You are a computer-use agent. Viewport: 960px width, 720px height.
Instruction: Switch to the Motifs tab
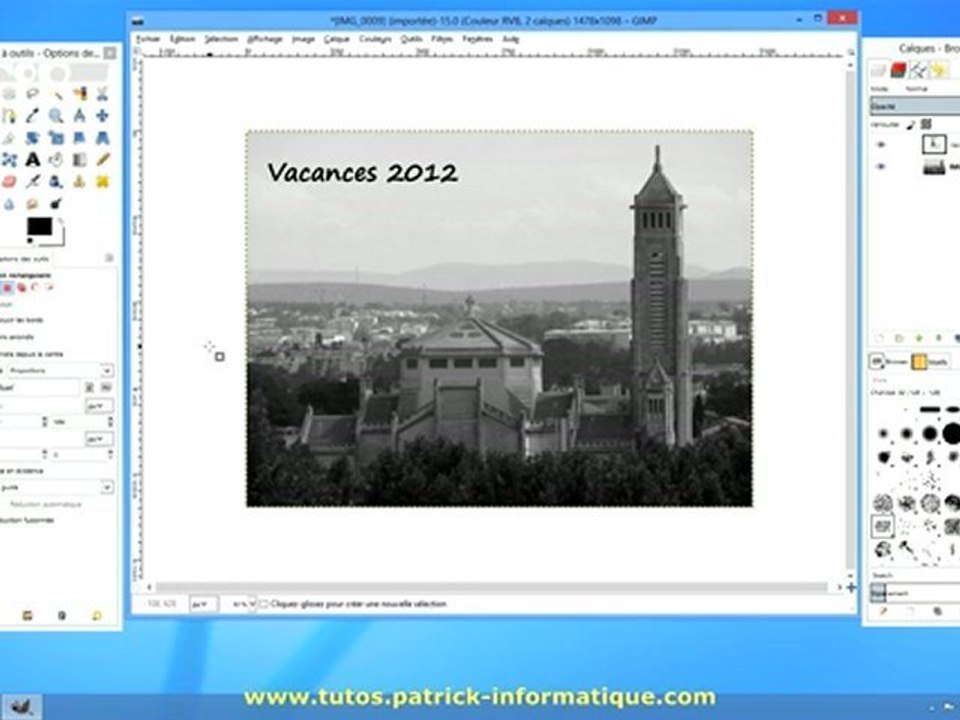click(x=929, y=362)
